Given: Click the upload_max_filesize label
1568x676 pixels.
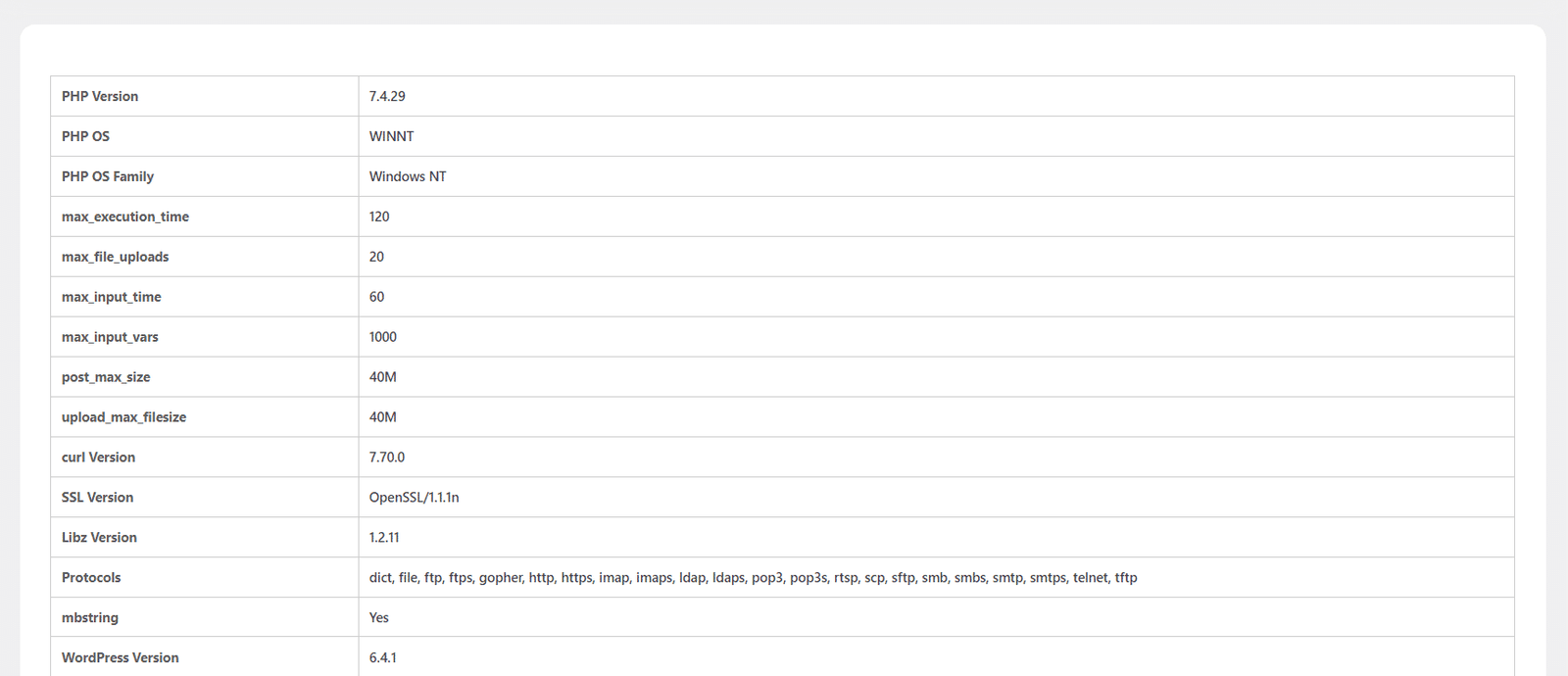Looking at the screenshot, I should (123, 417).
